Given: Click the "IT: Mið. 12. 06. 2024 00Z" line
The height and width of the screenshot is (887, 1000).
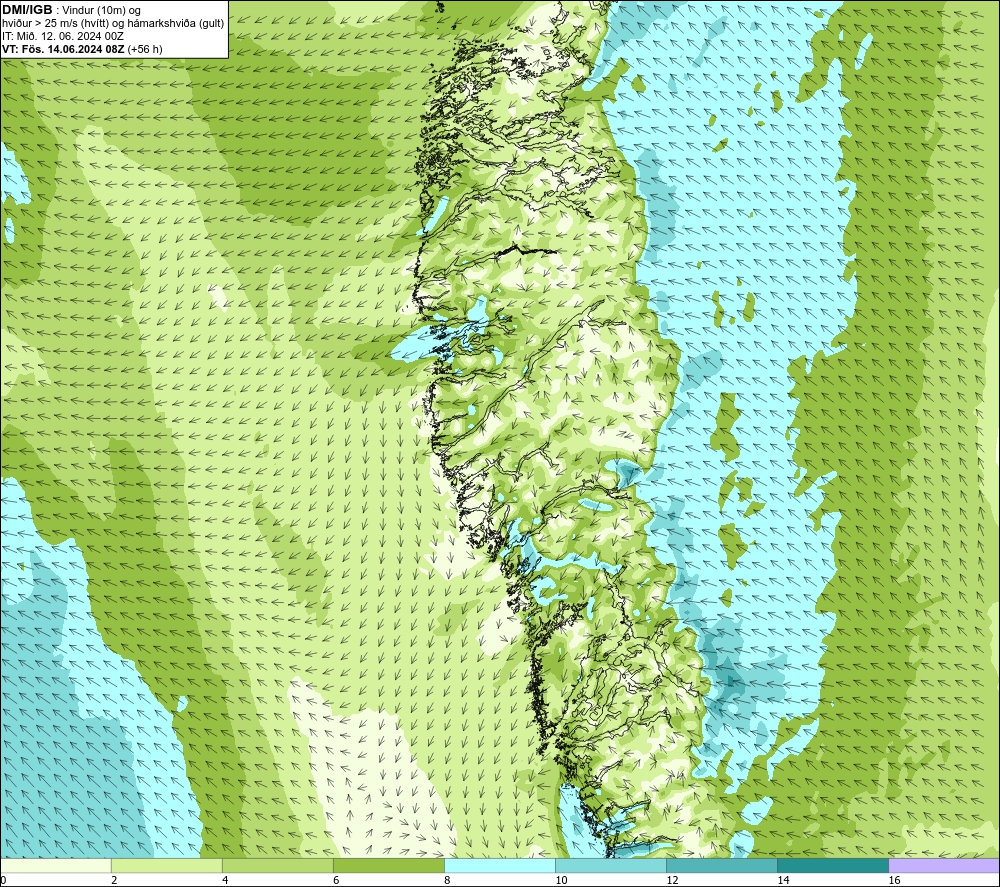Looking at the screenshot, I should 62,36.
